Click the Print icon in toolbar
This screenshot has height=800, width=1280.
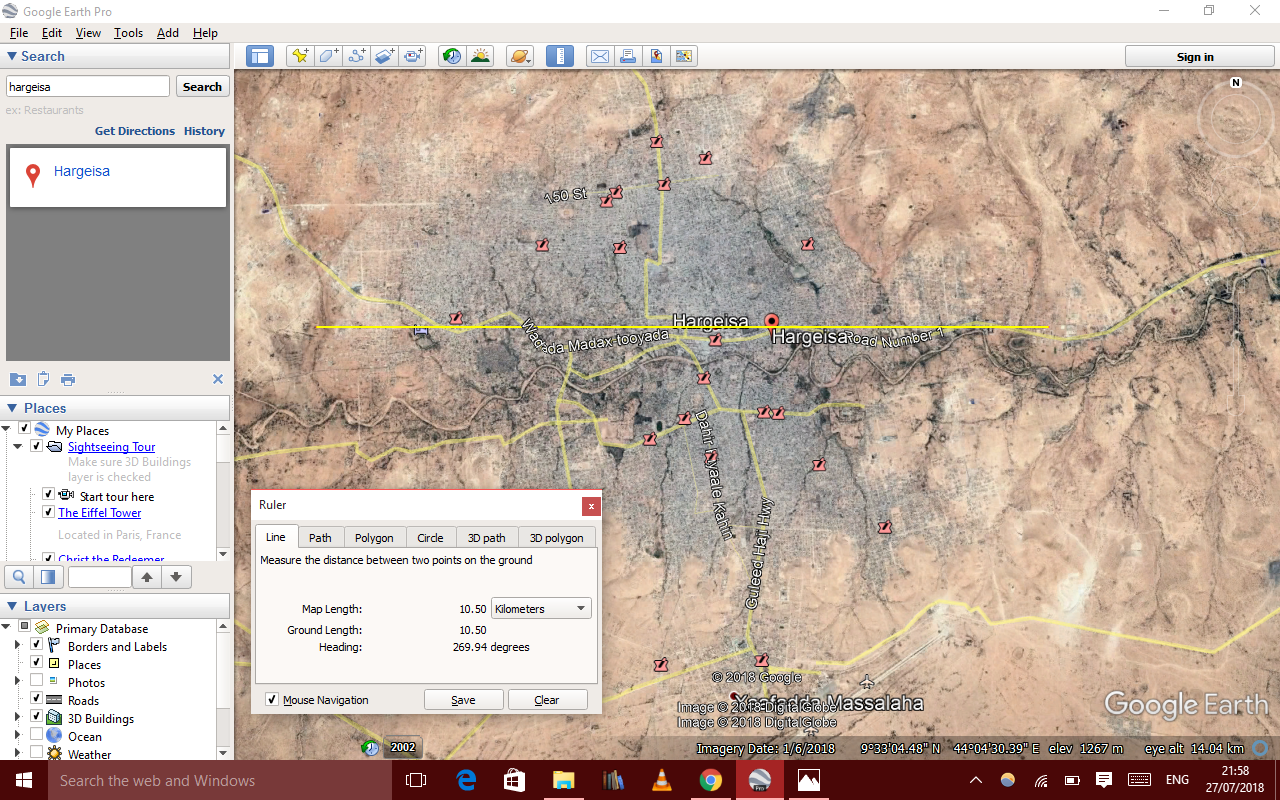[x=628, y=57]
